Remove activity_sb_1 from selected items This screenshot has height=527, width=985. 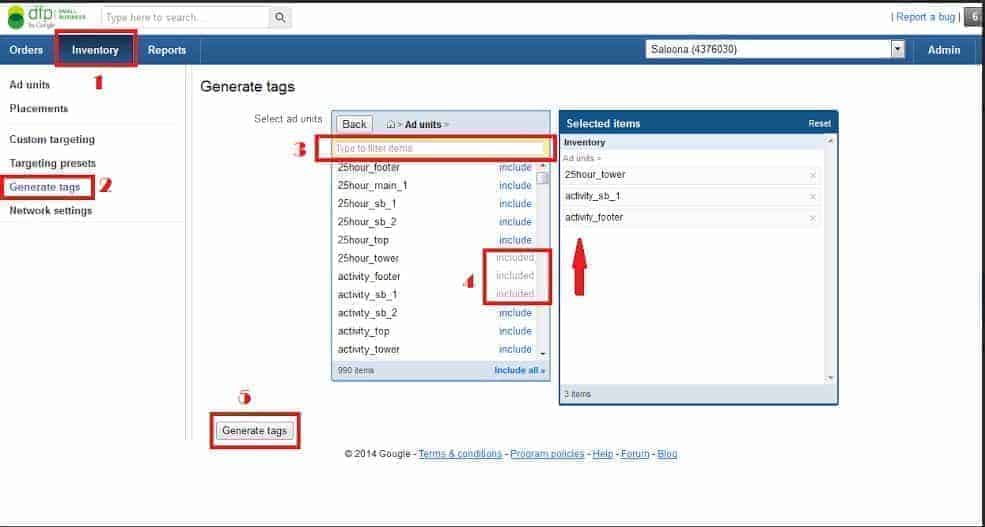812,197
